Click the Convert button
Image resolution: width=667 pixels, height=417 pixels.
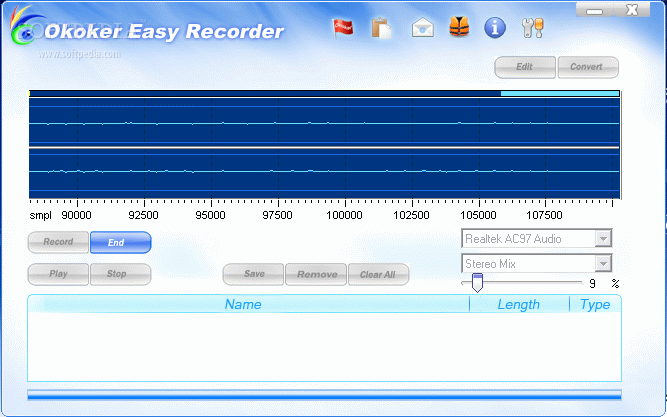coord(588,67)
